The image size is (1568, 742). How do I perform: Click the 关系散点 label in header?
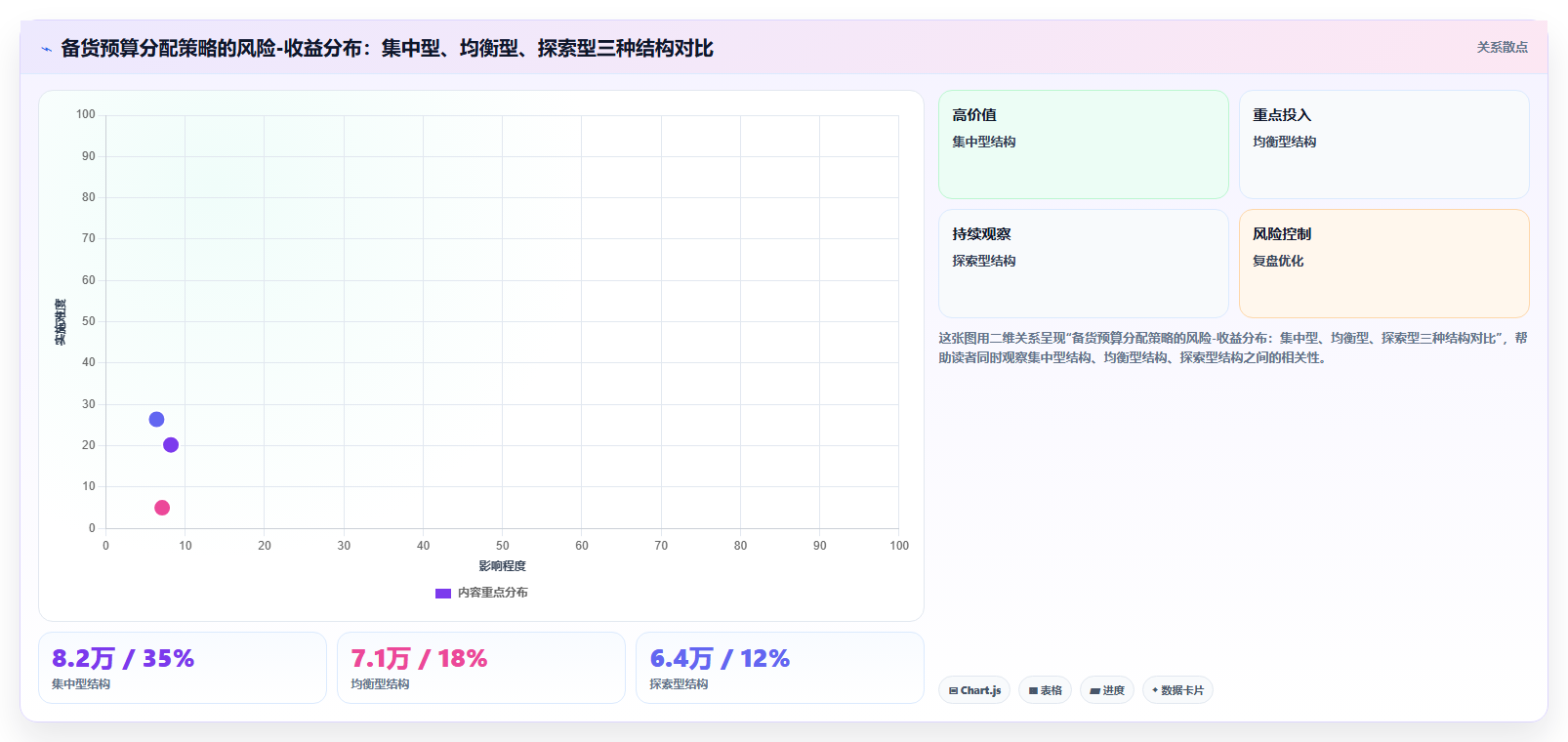tap(1502, 47)
